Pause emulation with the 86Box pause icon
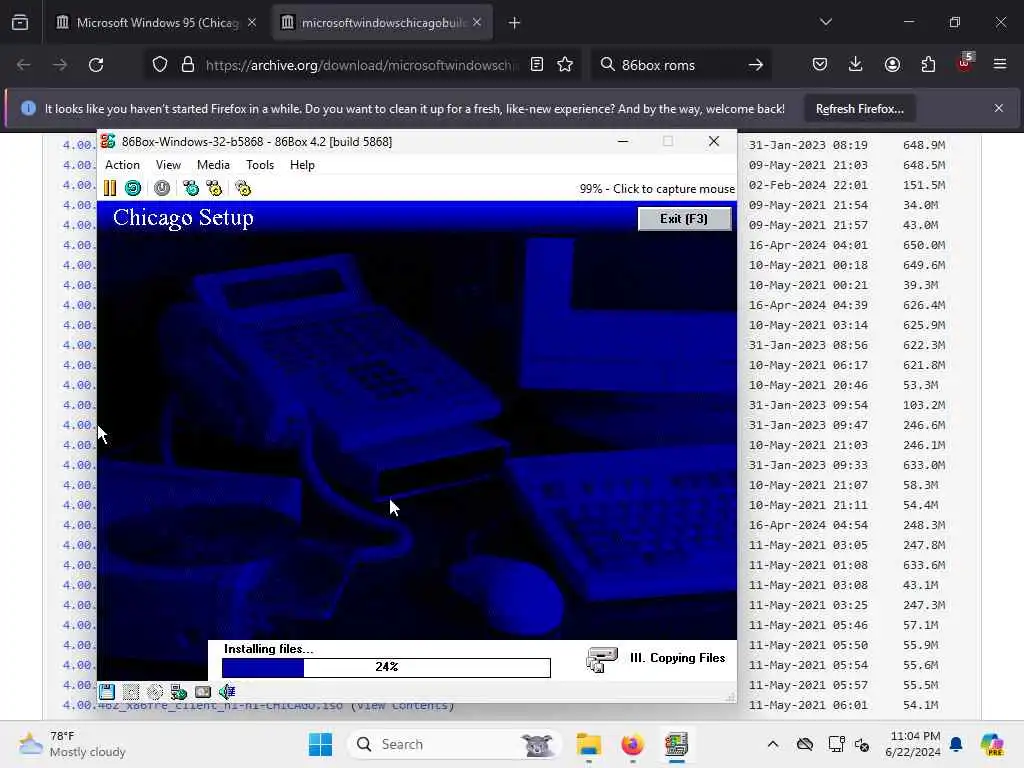 pos(110,189)
